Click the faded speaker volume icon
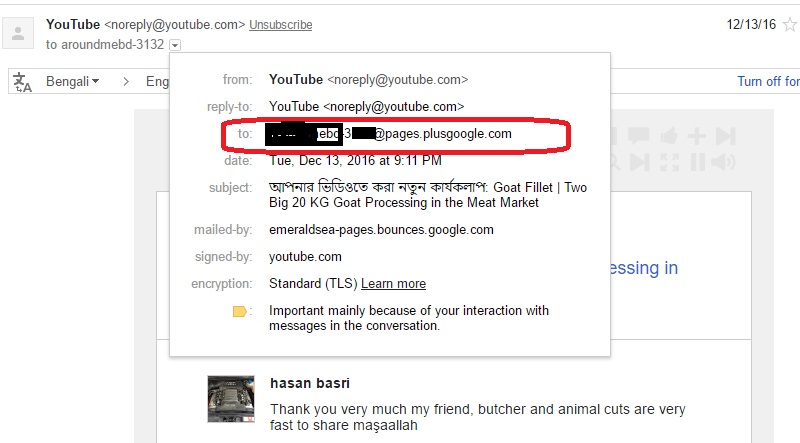Screen dimensions: 800x443 click(723, 162)
